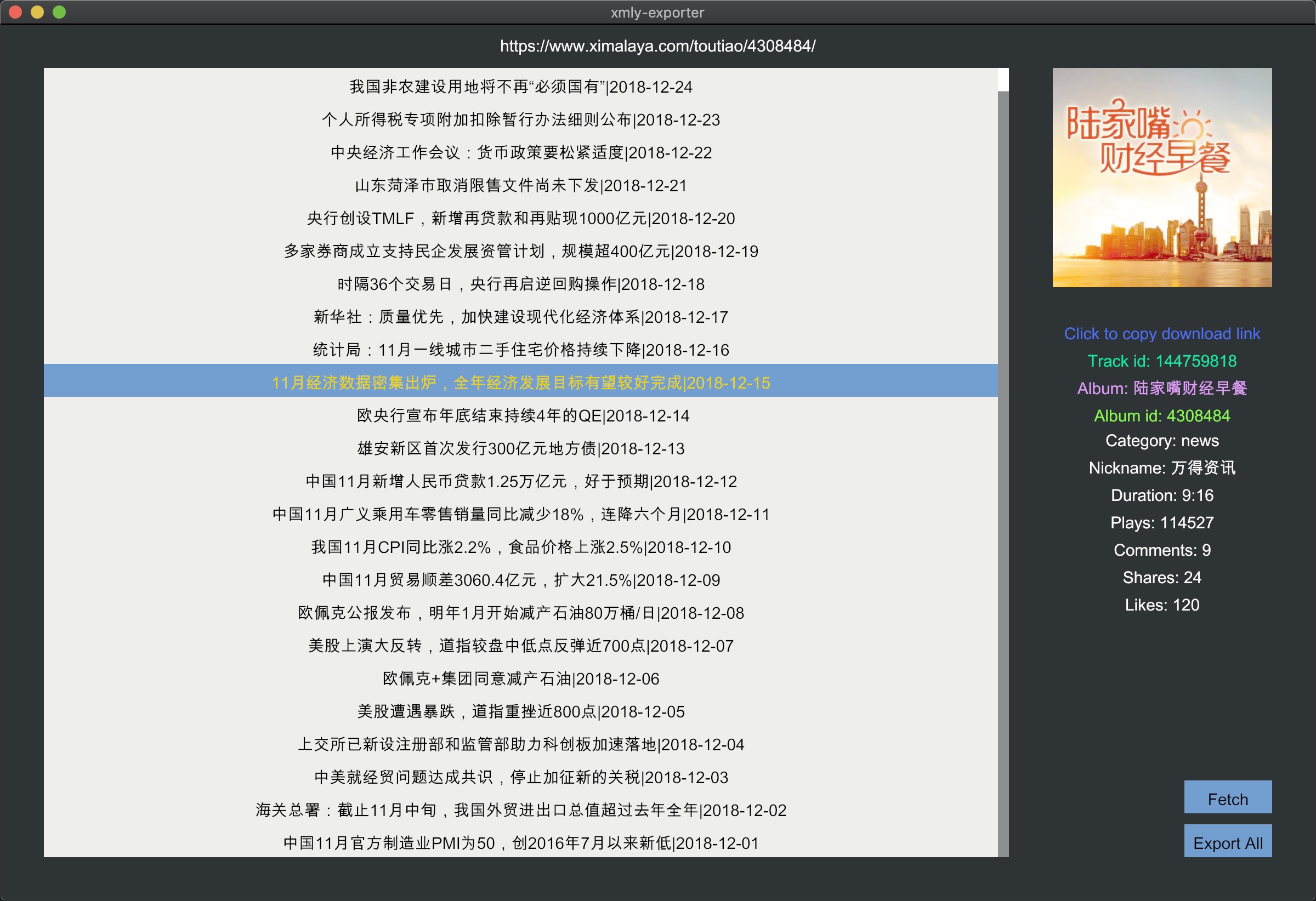The image size is (1316, 901).
Task: Maximize the window with green button
Action: [59, 12]
